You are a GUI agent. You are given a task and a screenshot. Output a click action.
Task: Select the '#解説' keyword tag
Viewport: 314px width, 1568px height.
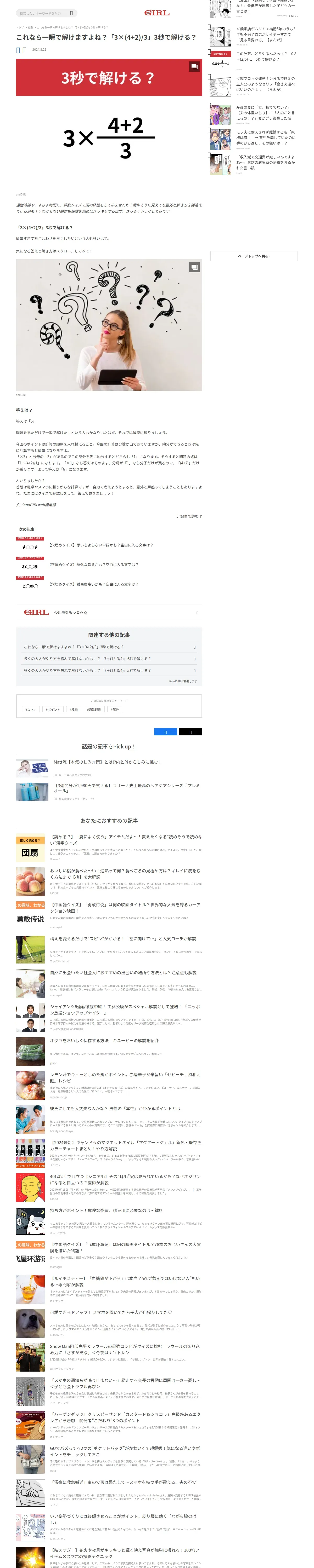point(74,709)
